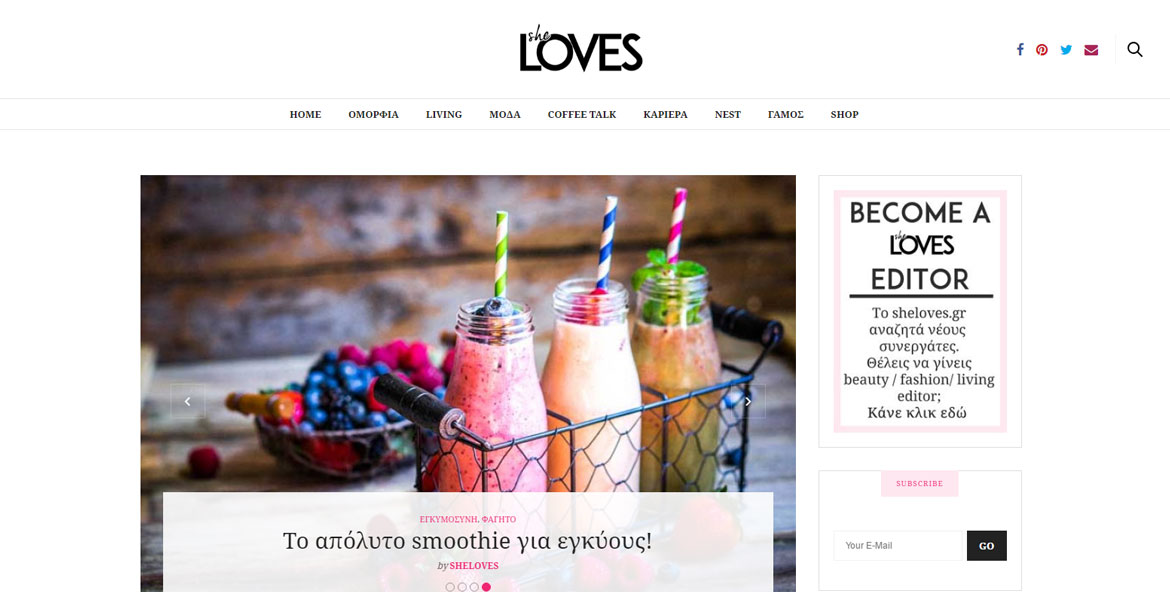Click the Become an Editor banner
The image size is (1170, 592).
pyautogui.click(x=920, y=311)
